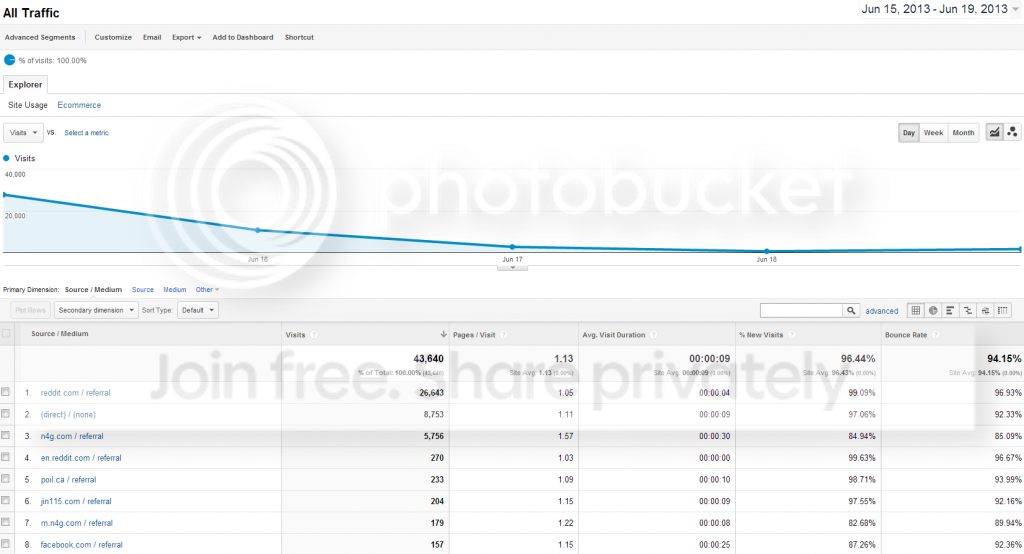1024x554 pixels.
Task: Click the table search magnifier button
Action: pos(851,311)
